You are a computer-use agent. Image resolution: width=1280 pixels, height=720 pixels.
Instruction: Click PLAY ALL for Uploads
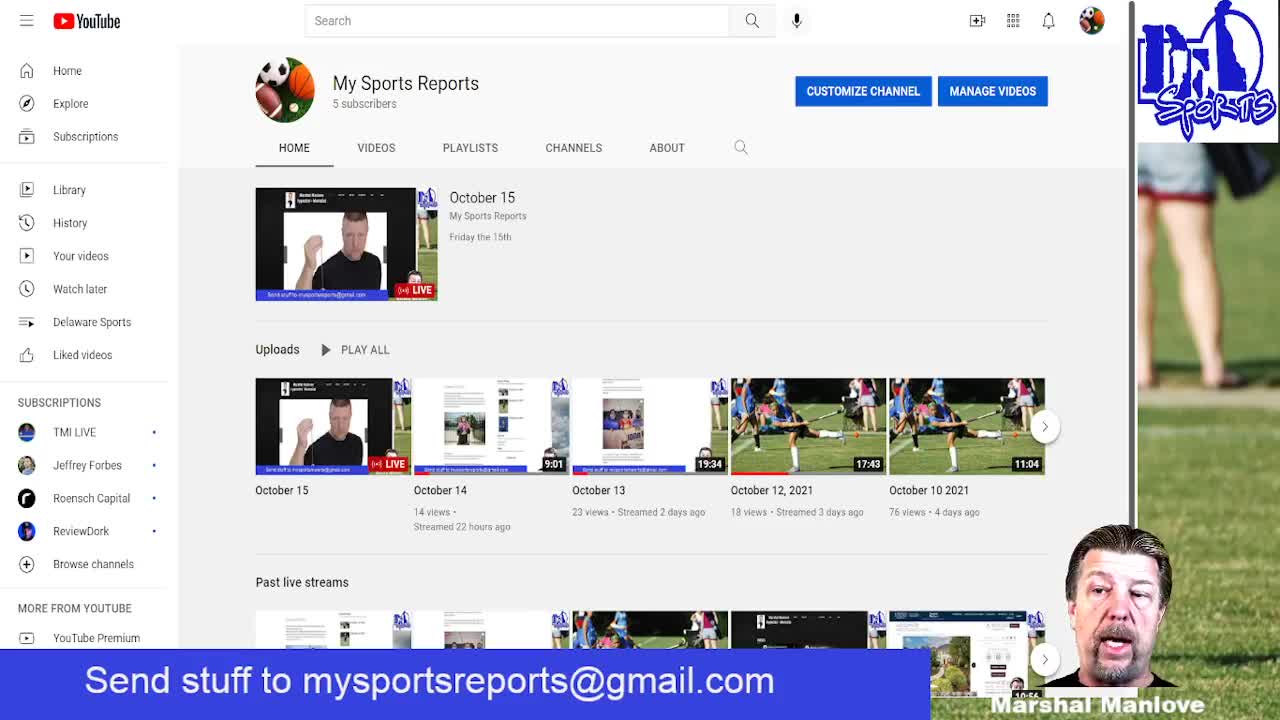pyautogui.click(x=355, y=350)
